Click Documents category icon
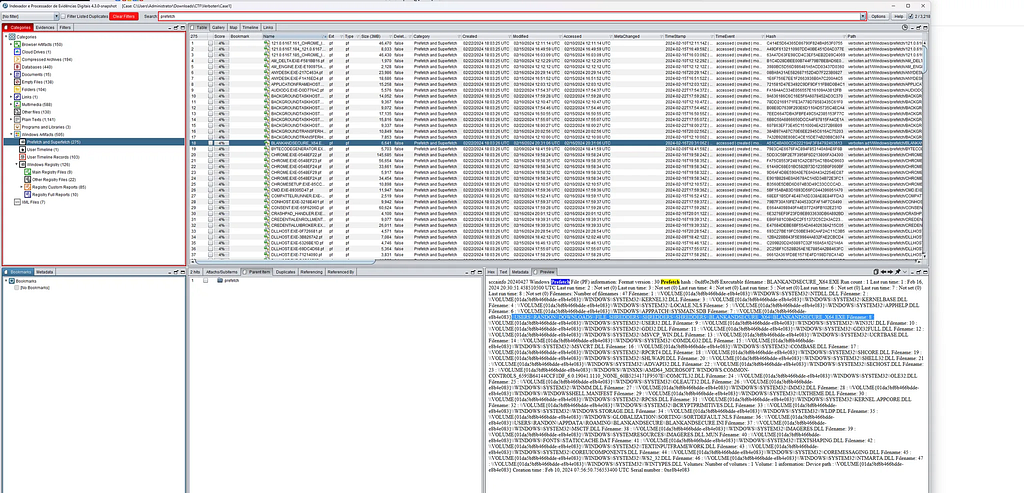 click(16, 74)
